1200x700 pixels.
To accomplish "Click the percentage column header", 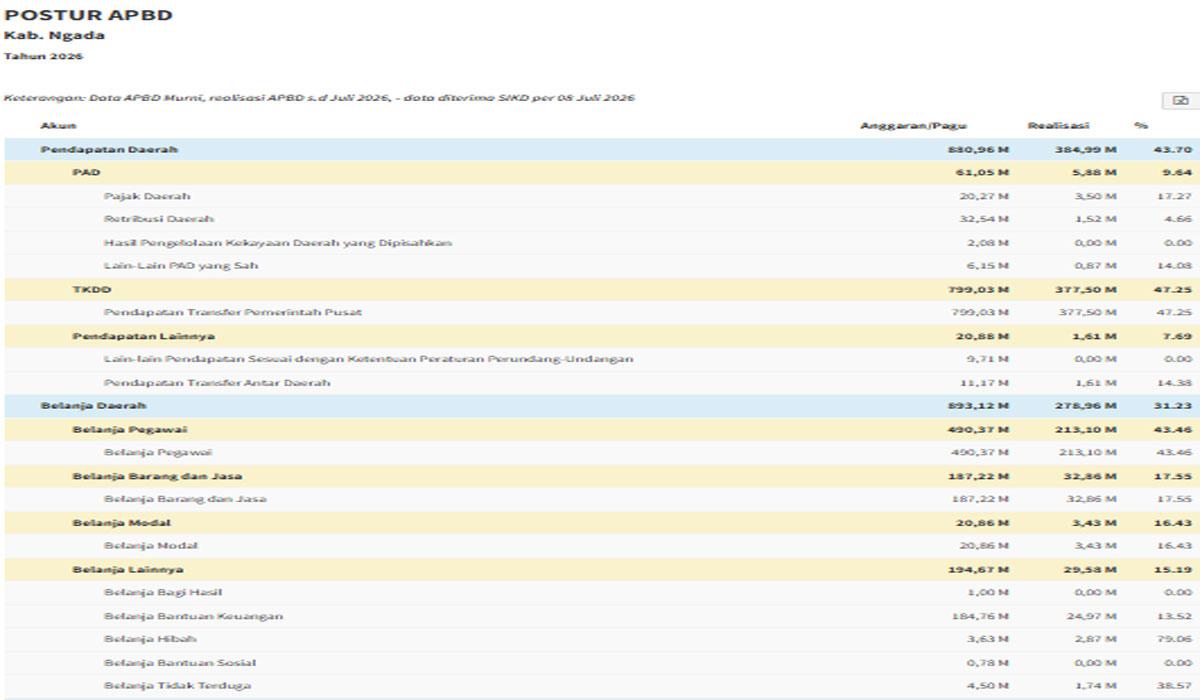I will [1141, 126].
